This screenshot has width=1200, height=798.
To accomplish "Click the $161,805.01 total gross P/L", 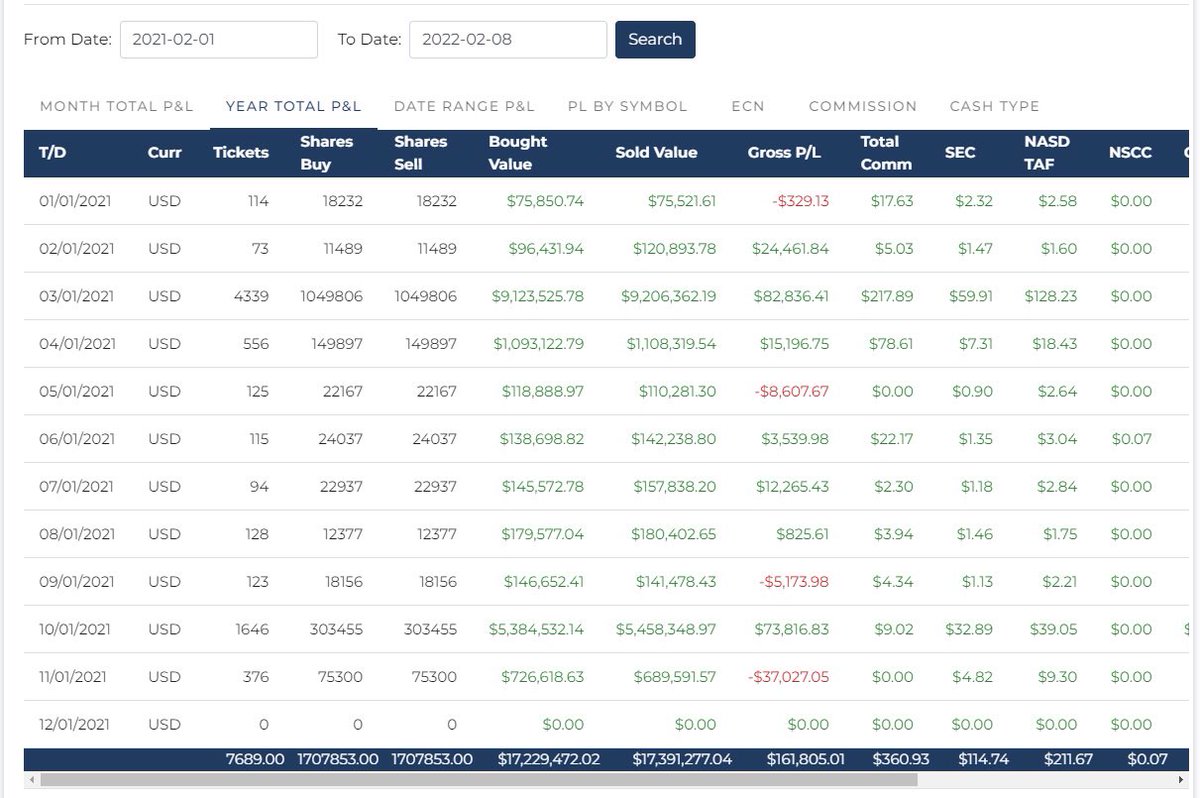I will point(805,759).
